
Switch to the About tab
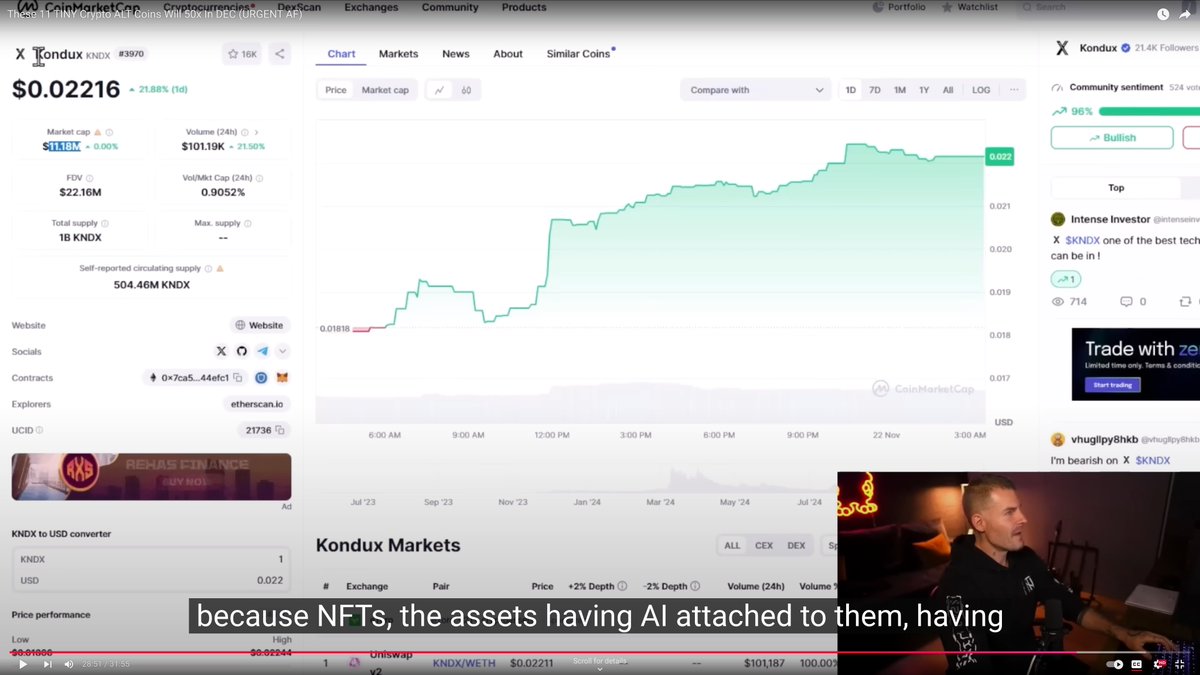[x=508, y=54]
